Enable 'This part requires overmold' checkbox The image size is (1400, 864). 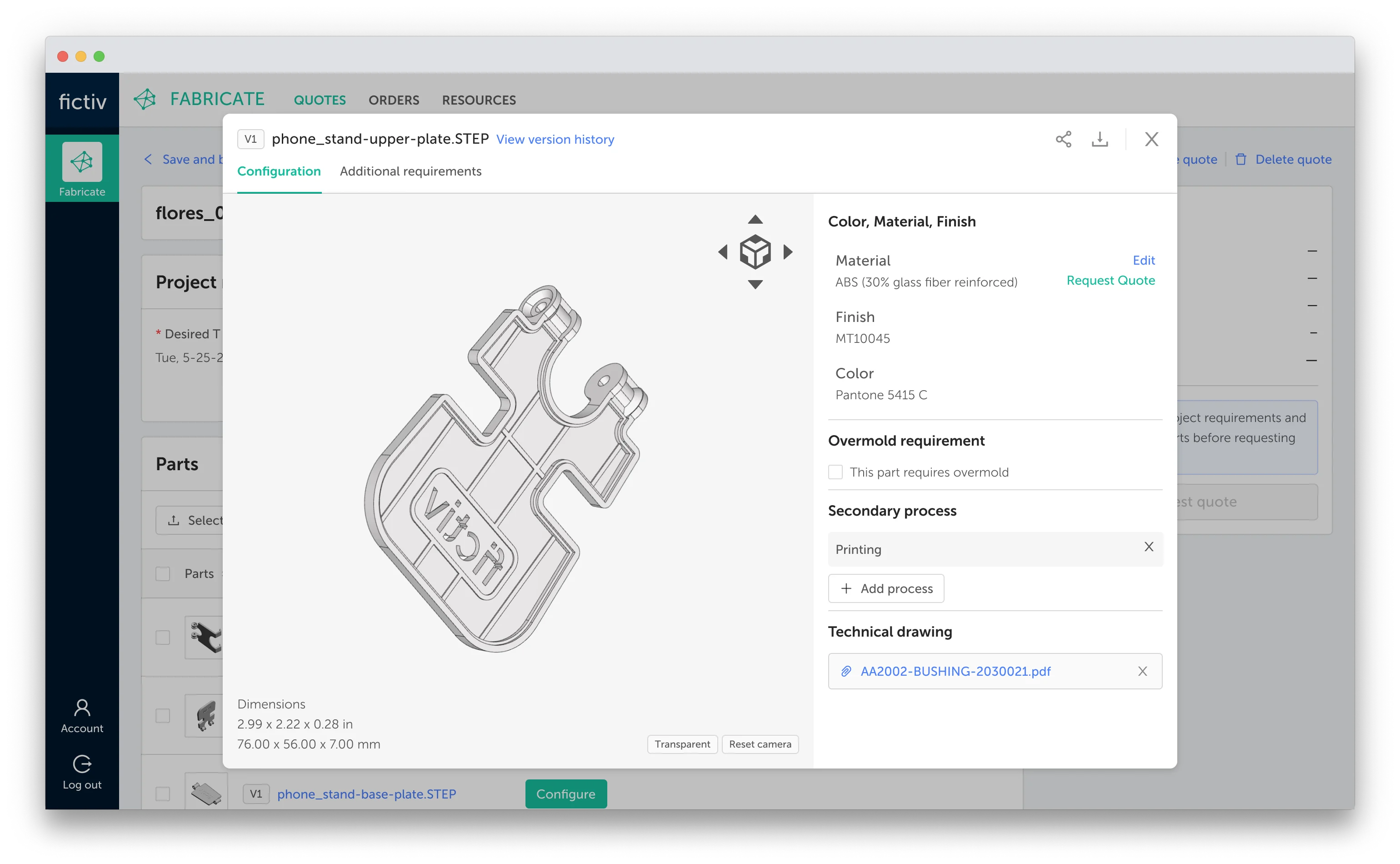pyautogui.click(x=835, y=472)
